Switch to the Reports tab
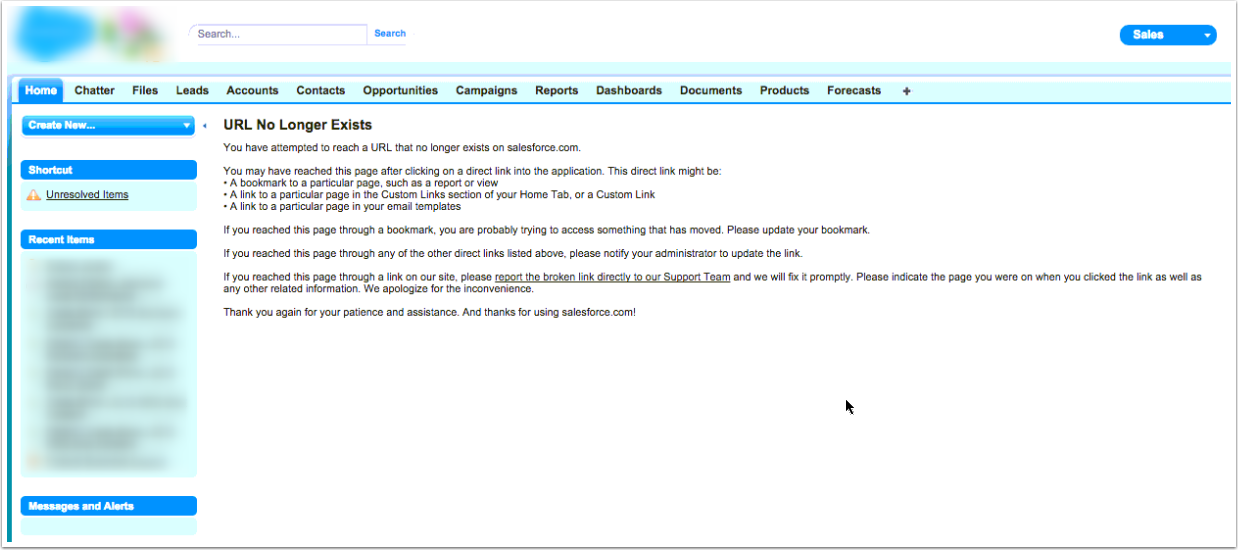 (x=556, y=90)
